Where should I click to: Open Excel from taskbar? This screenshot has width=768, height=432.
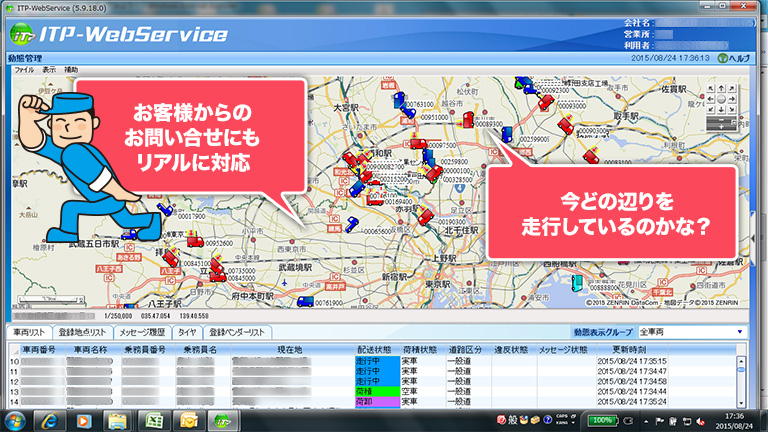pyautogui.click(x=154, y=421)
